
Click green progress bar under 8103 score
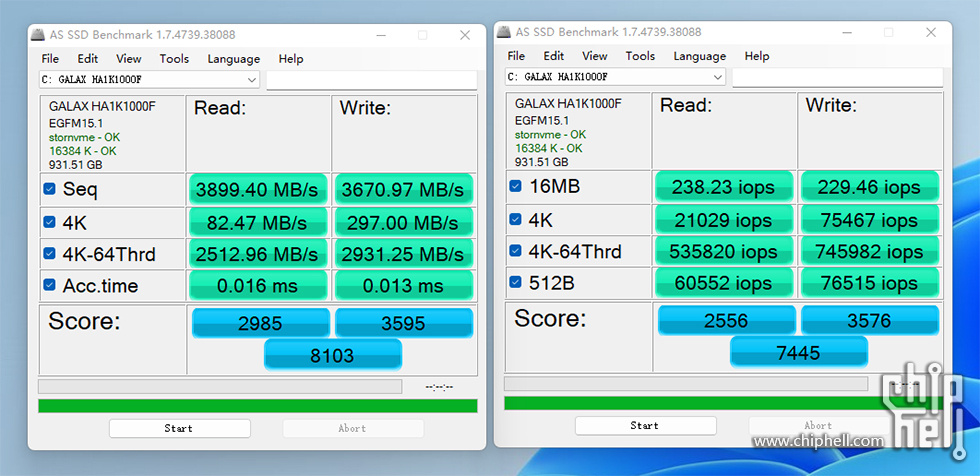coord(257,405)
